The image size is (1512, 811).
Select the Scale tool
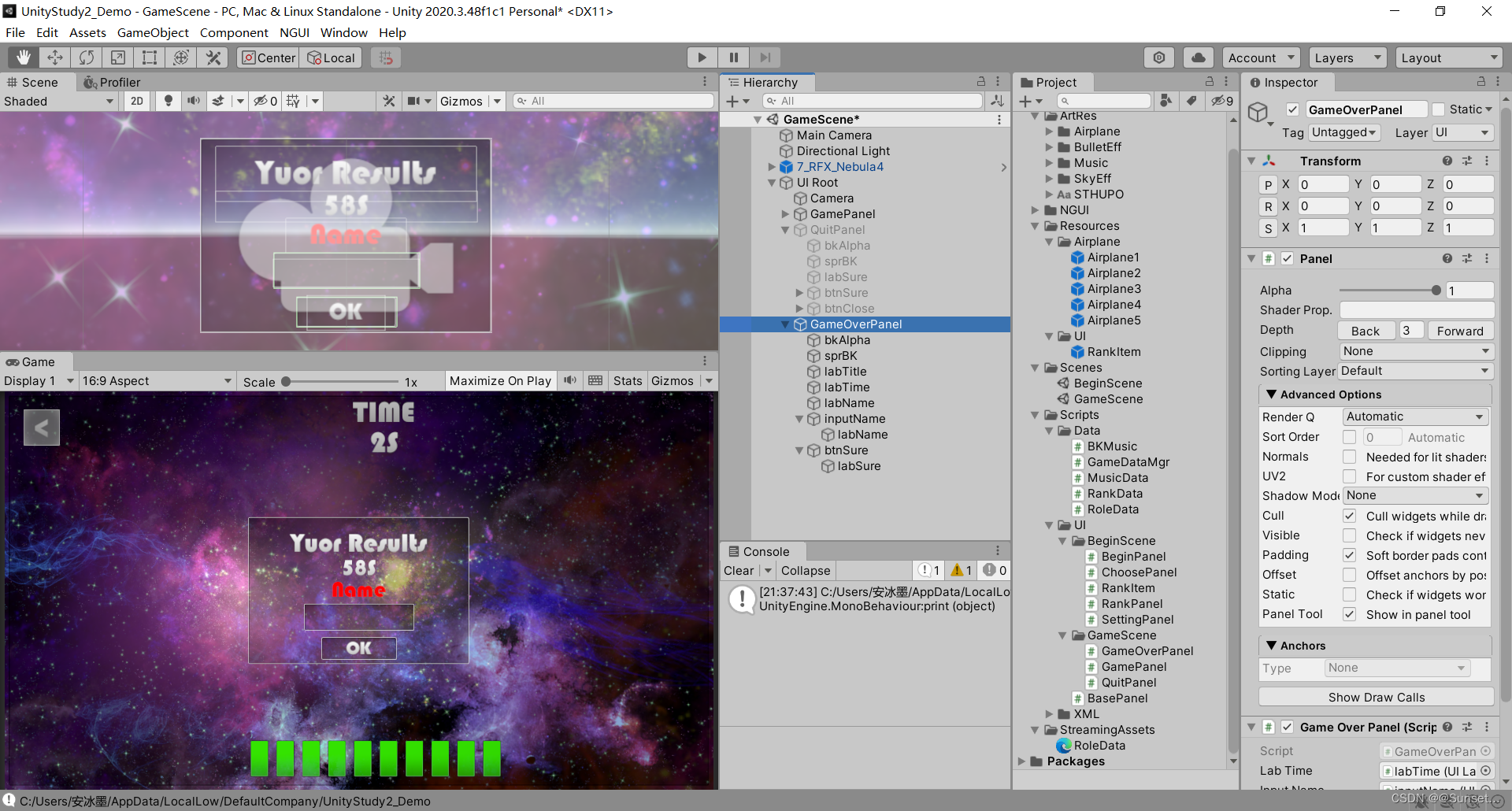point(118,57)
